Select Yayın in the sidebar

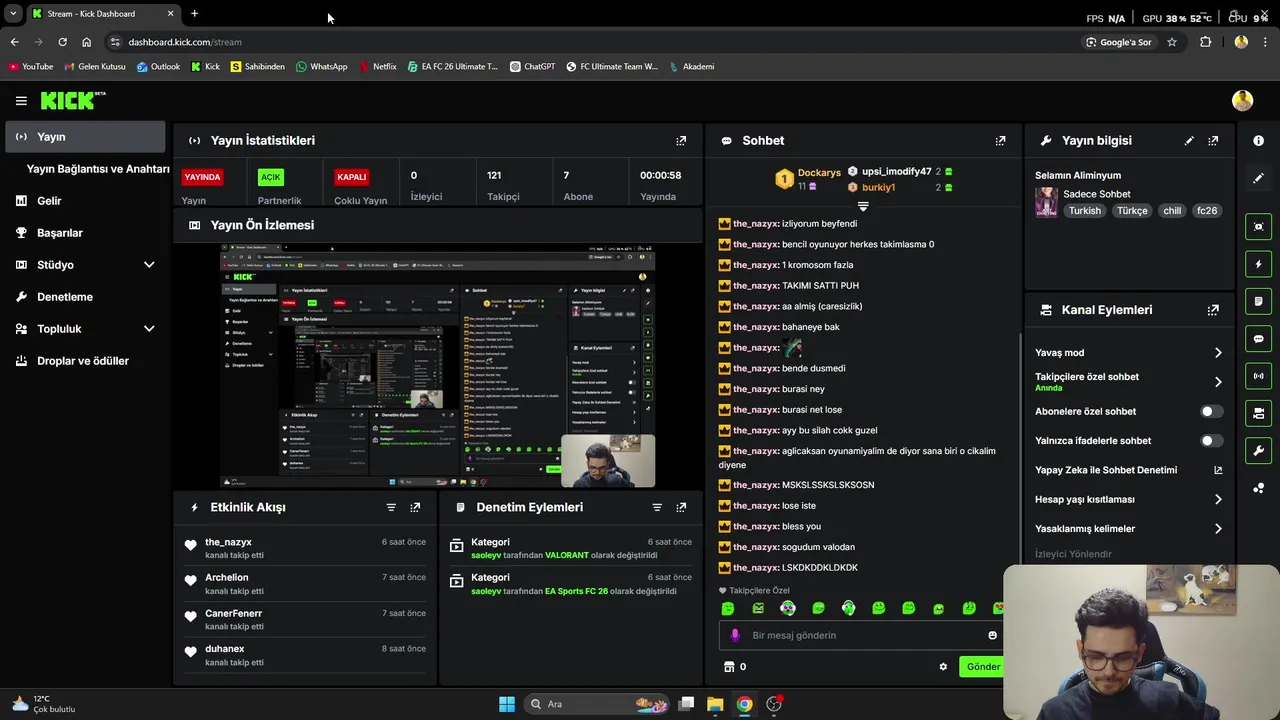point(85,137)
